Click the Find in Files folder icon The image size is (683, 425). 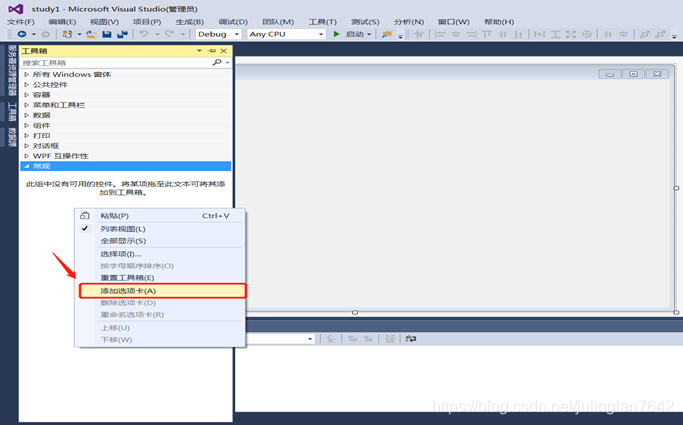(x=386, y=34)
